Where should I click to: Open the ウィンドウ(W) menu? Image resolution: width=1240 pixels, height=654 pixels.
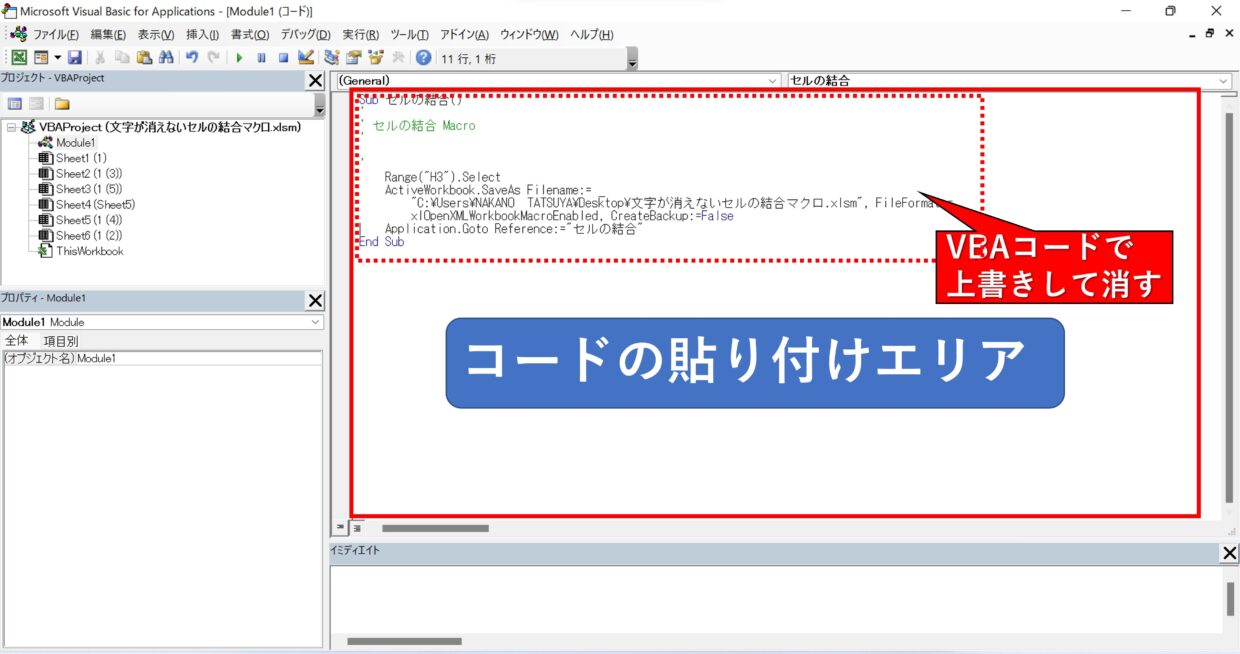[x=530, y=35]
